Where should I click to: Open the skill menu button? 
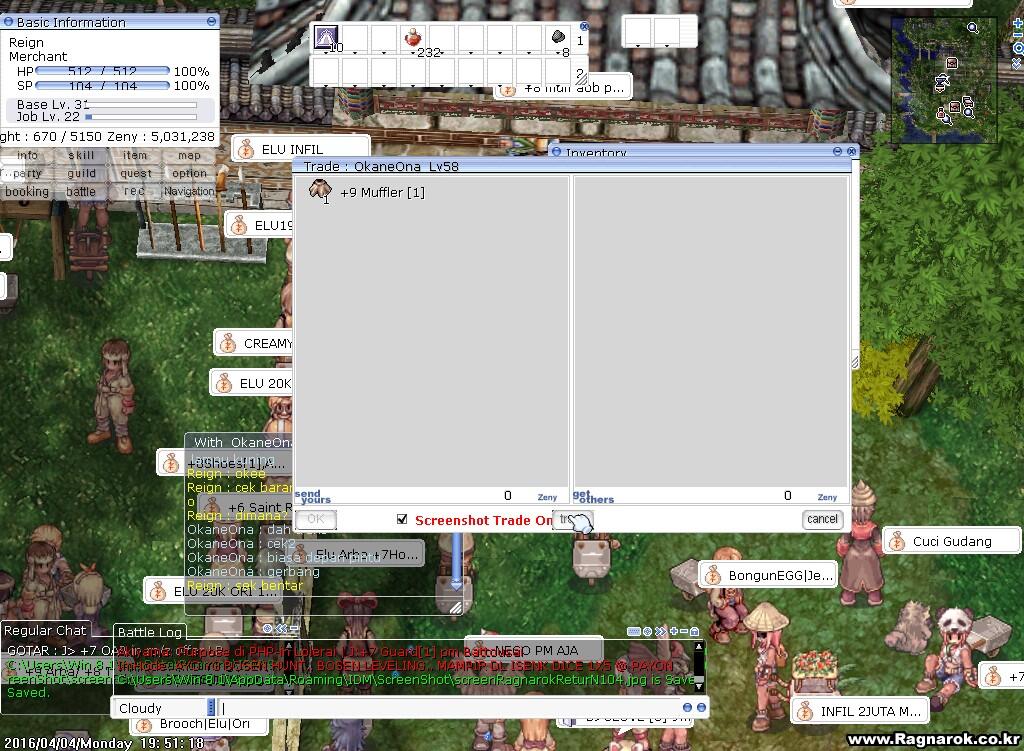pos(81,155)
